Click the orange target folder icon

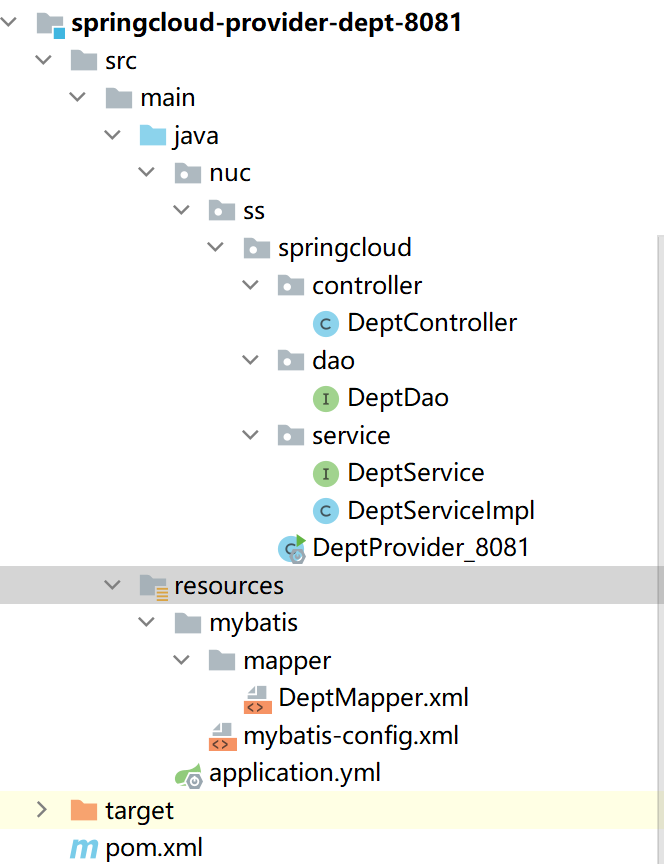pyautogui.click(x=84, y=810)
